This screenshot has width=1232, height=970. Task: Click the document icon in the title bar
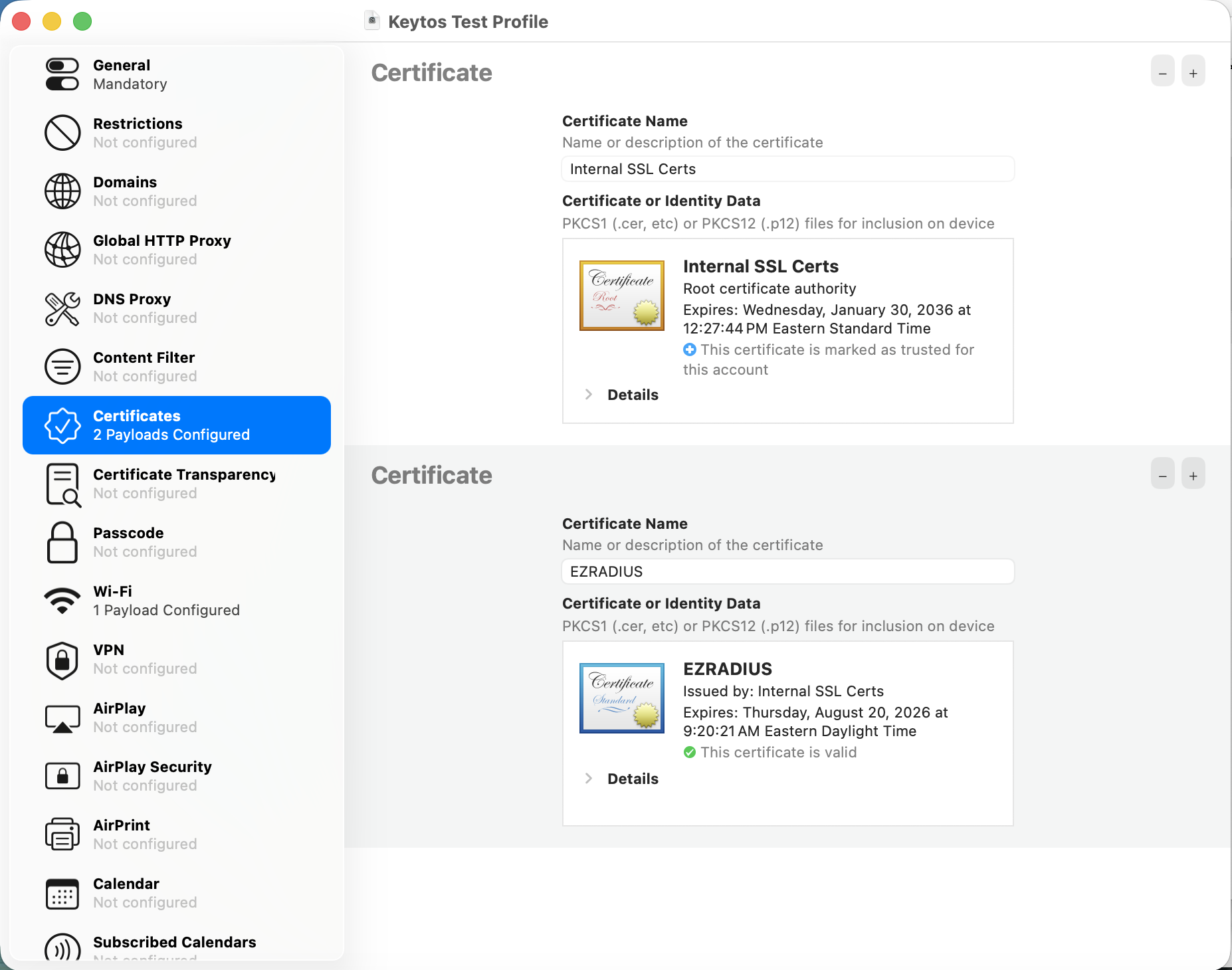click(372, 21)
